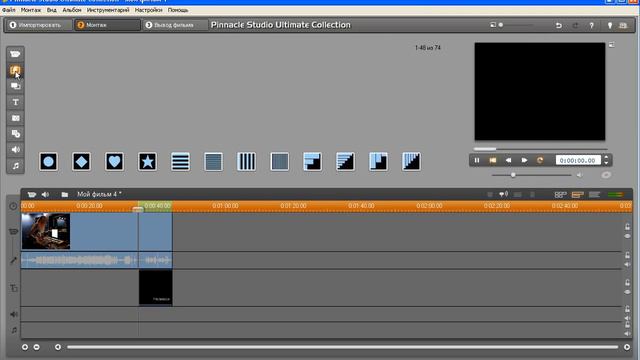Viewport: 640px width, 360px height.
Task: Mute the preview with the player speaker icon
Action: [x=579, y=175]
